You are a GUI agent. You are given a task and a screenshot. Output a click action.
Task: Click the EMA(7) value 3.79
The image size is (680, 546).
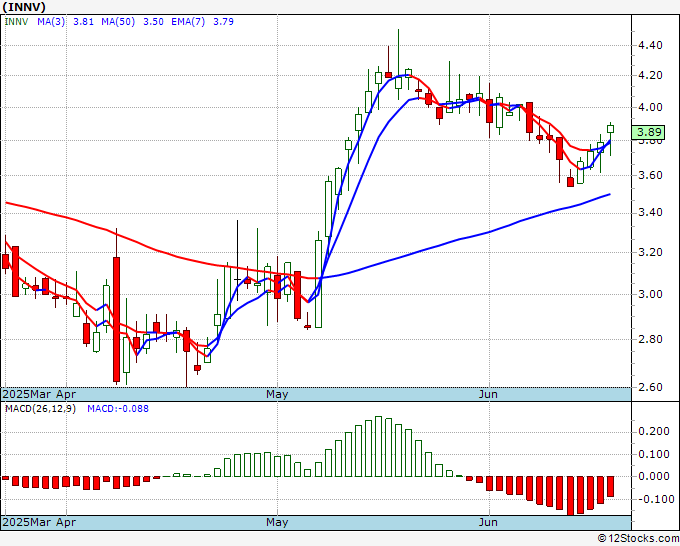[x=223, y=22]
